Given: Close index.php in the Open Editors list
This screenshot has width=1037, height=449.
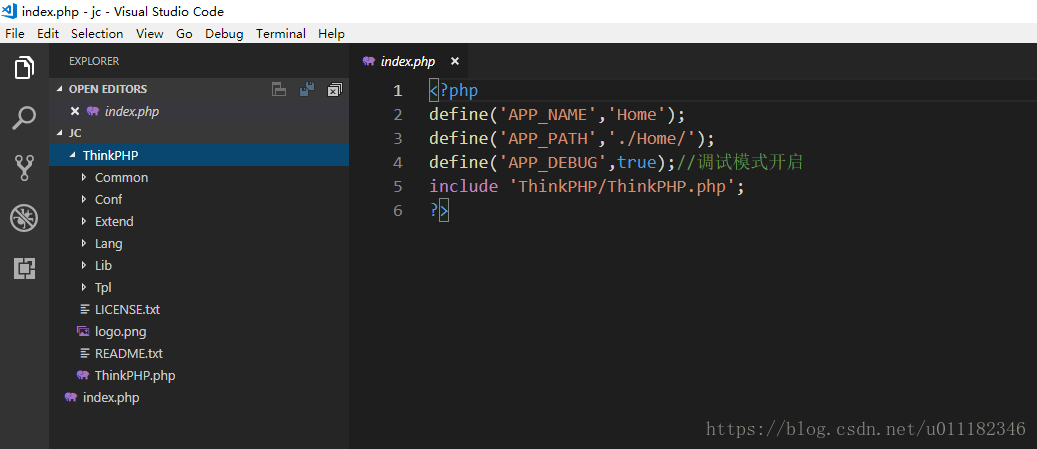Looking at the screenshot, I should point(75,112).
